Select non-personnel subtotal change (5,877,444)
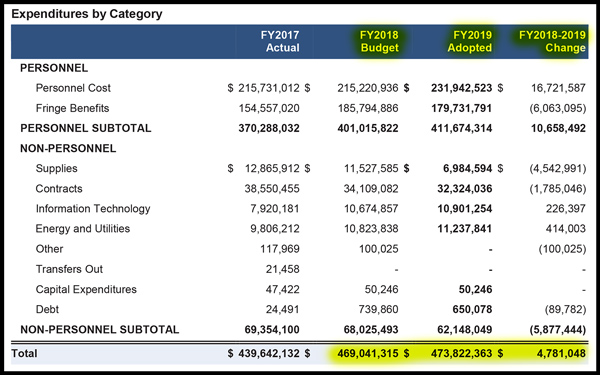Screen dimensions: 600x375 click(558, 329)
